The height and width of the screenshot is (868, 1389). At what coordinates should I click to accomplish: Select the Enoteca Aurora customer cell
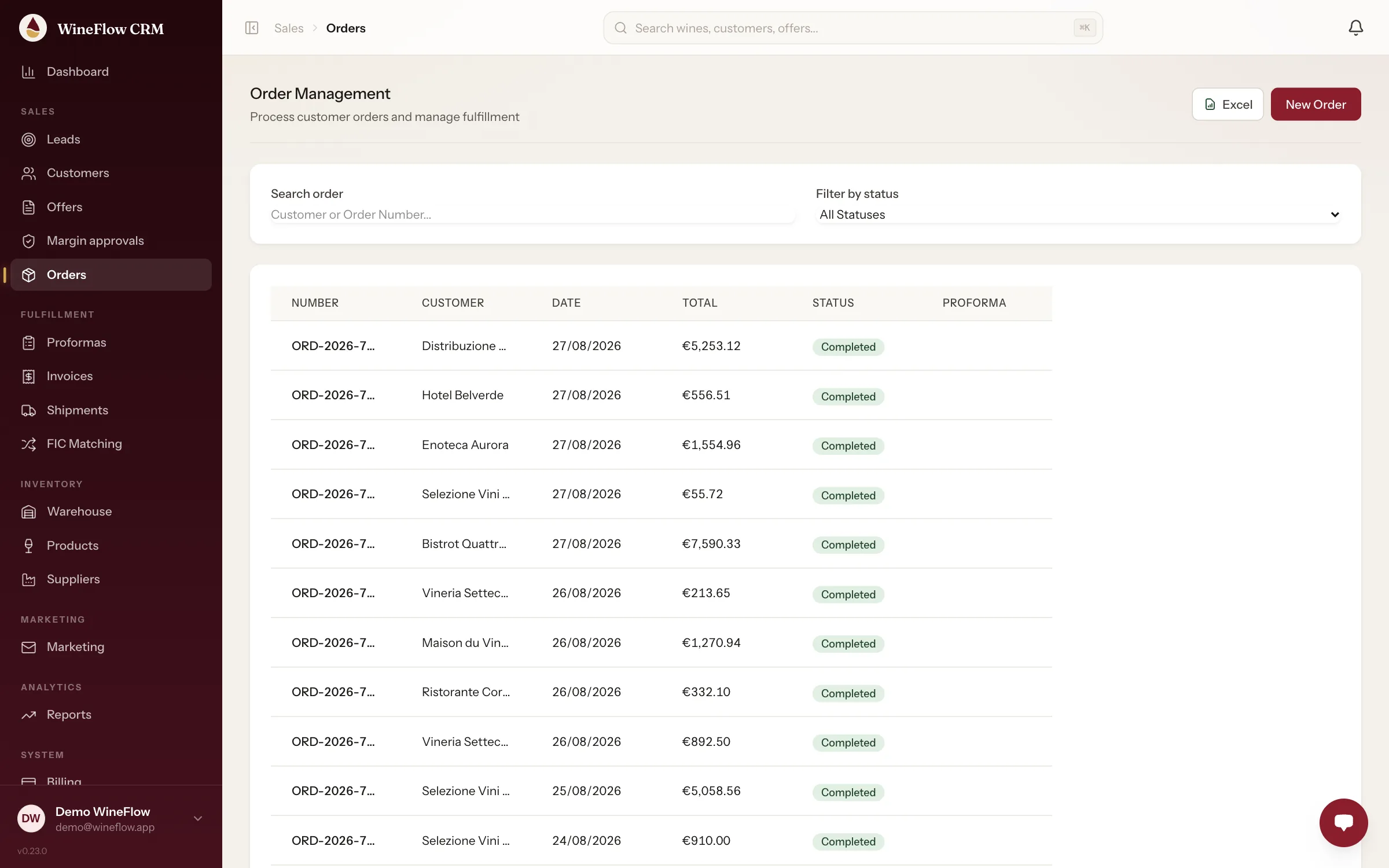pyautogui.click(x=465, y=445)
